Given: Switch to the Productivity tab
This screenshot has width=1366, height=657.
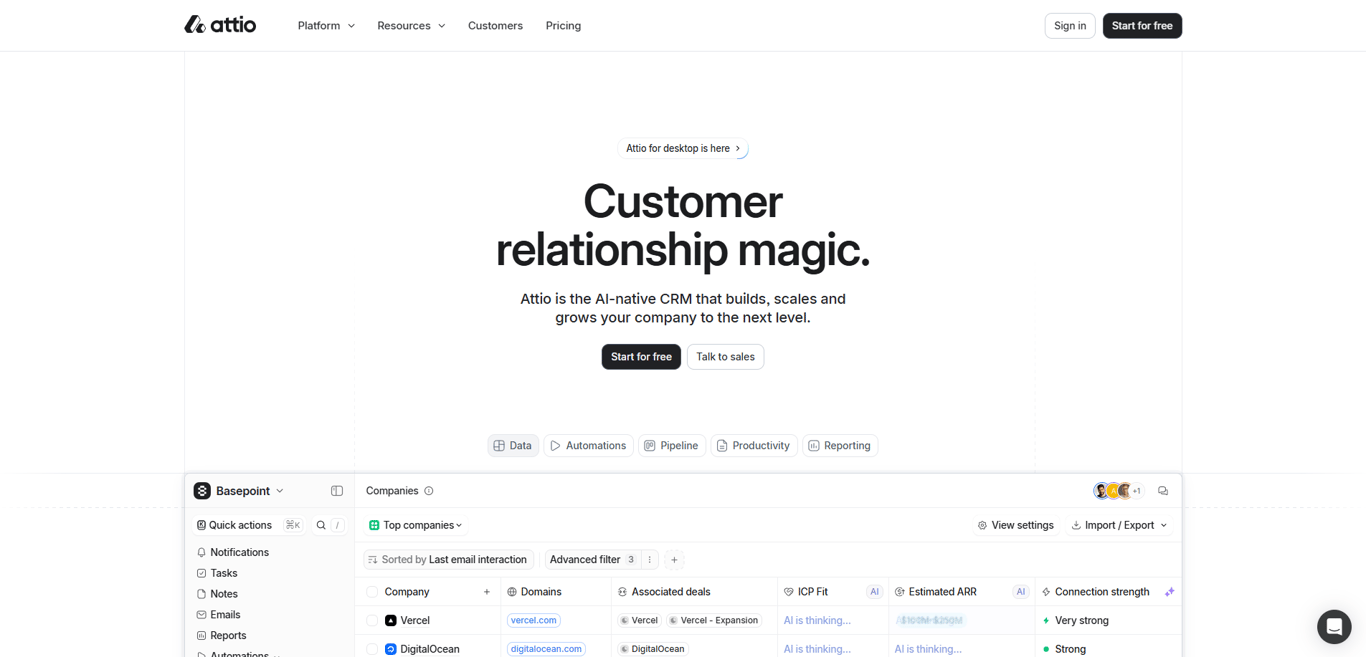Looking at the screenshot, I should point(753,446).
